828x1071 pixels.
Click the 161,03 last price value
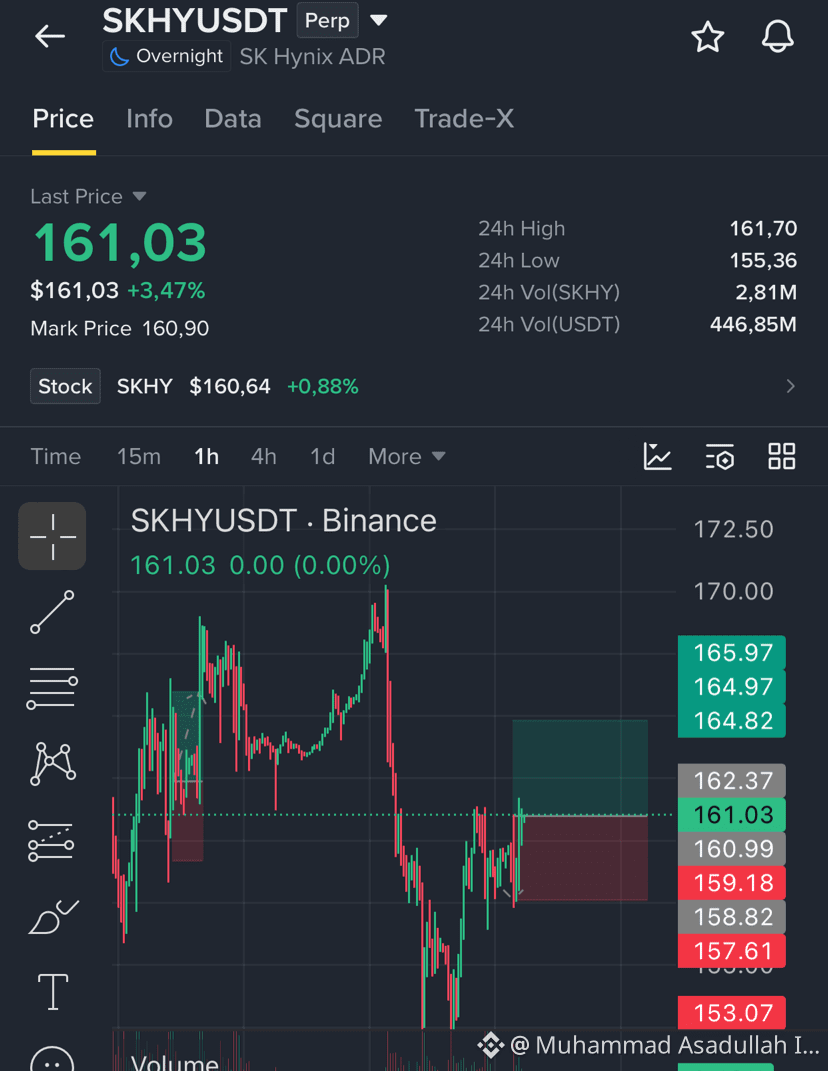point(120,243)
